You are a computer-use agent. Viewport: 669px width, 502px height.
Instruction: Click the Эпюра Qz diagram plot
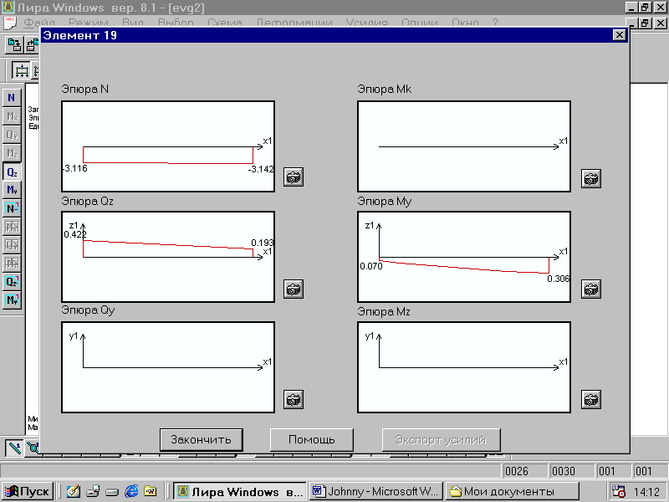point(168,257)
